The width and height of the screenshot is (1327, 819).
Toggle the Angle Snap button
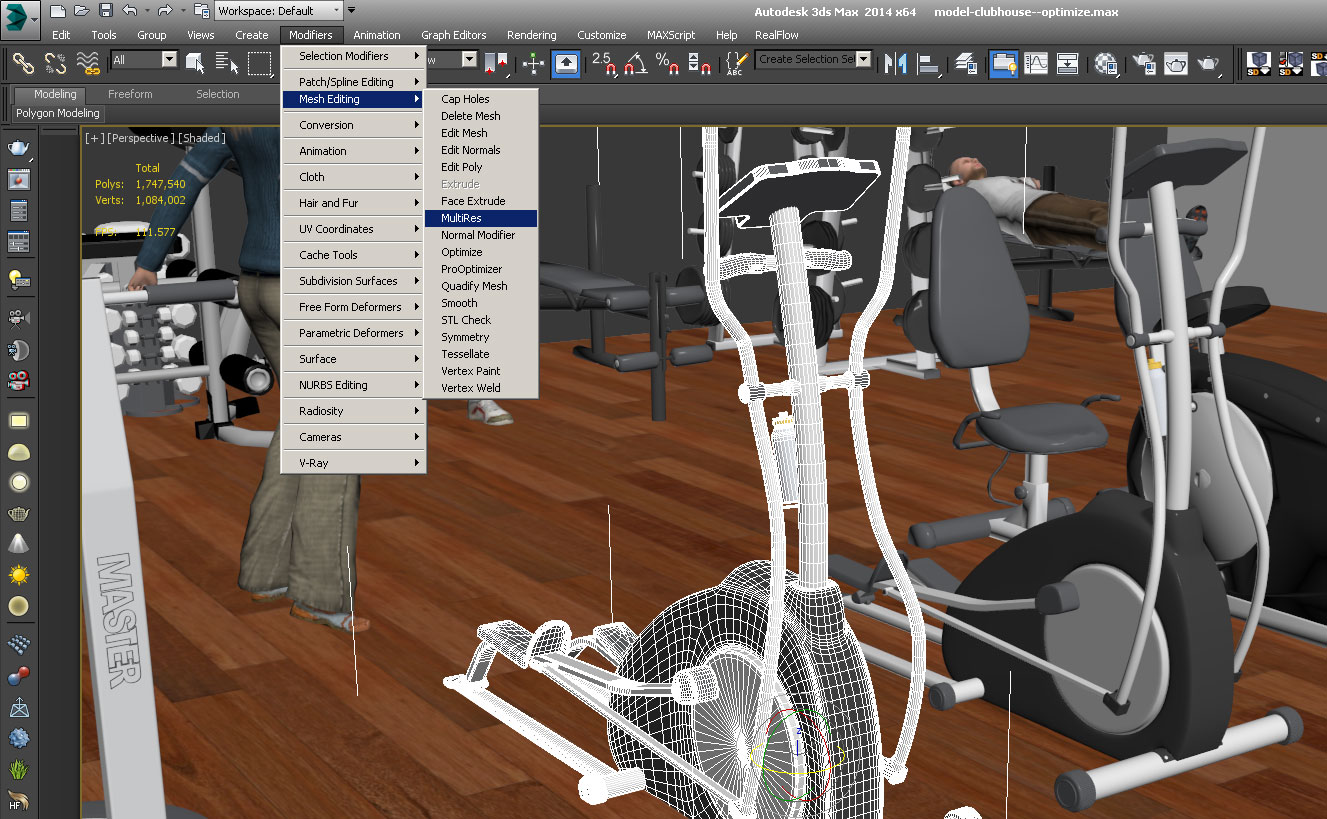pyautogui.click(x=635, y=62)
